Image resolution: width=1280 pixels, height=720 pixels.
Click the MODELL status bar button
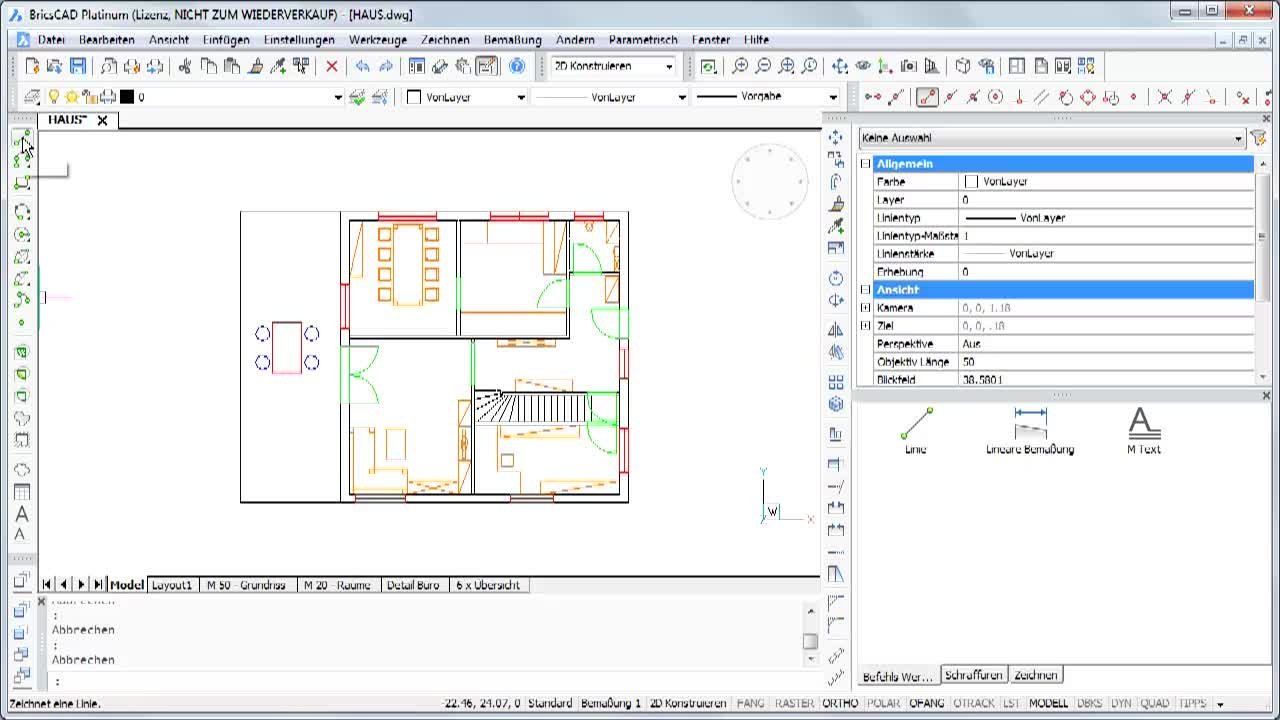point(1049,704)
